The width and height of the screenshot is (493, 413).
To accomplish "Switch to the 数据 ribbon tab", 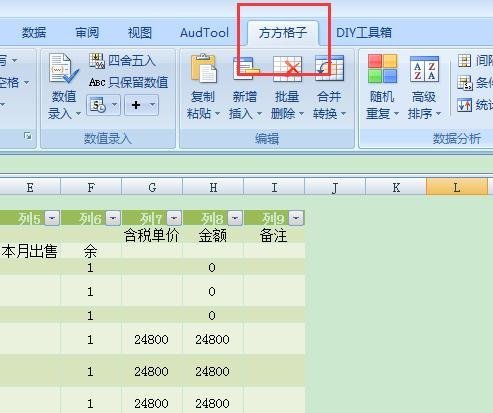I will click(34, 33).
